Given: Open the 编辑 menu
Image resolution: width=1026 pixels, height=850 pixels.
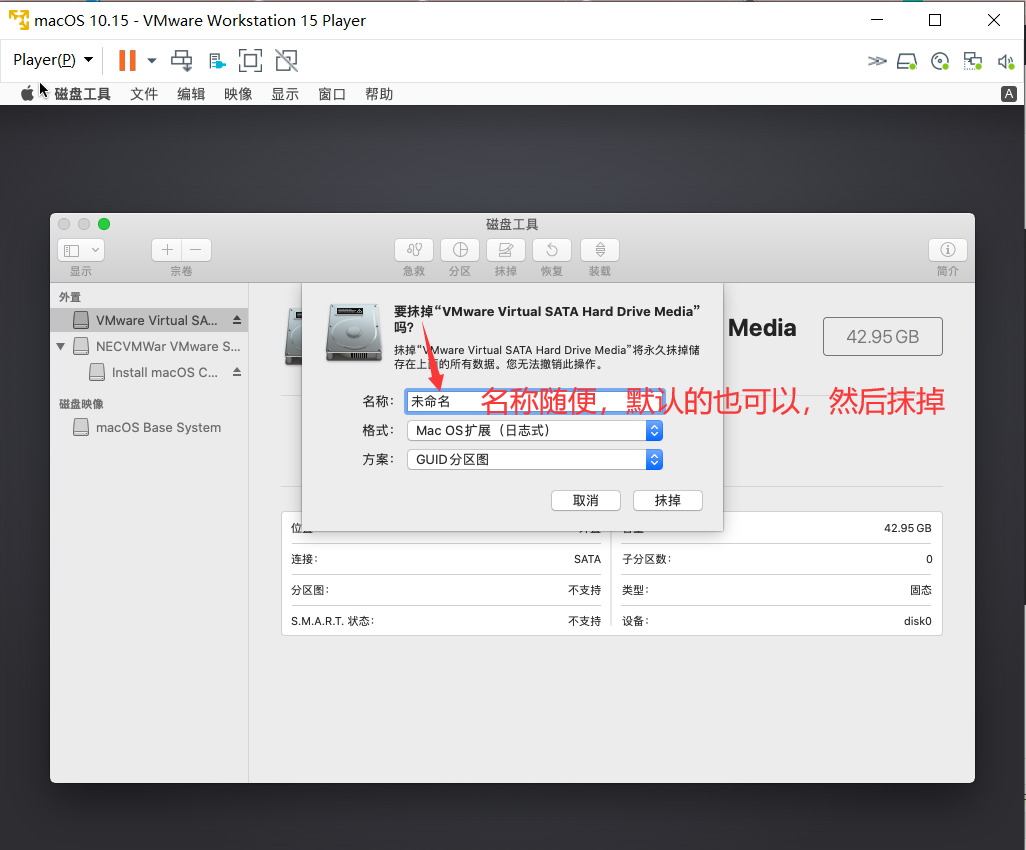Looking at the screenshot, I should coord(191,94).
